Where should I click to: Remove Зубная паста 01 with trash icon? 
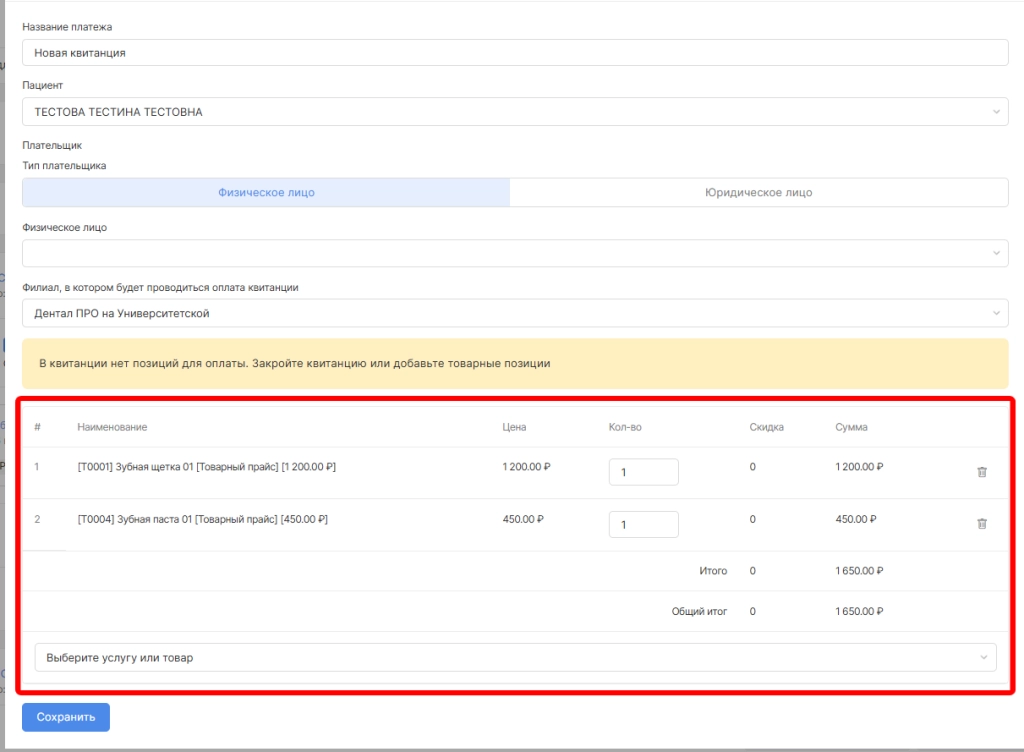981,524
